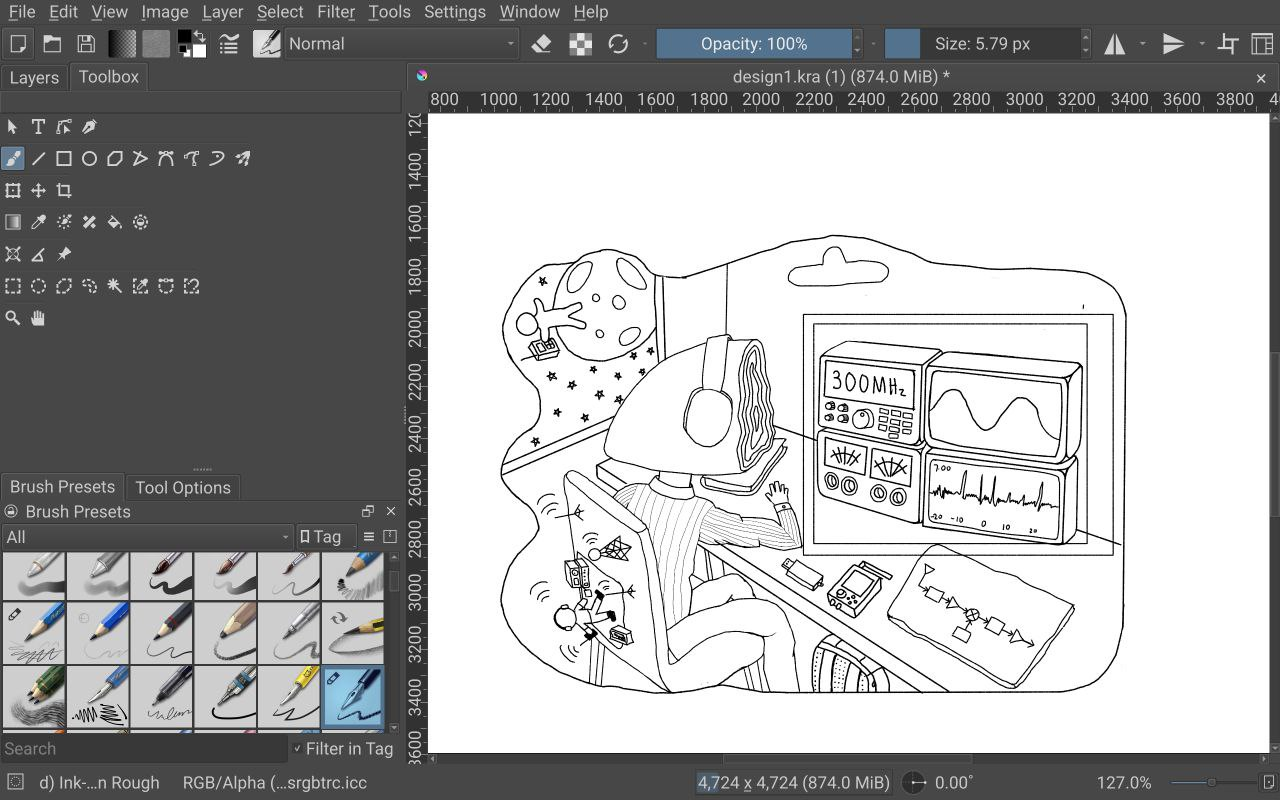
Task: Select the Transform tool
Action: (x=13, y=190)
